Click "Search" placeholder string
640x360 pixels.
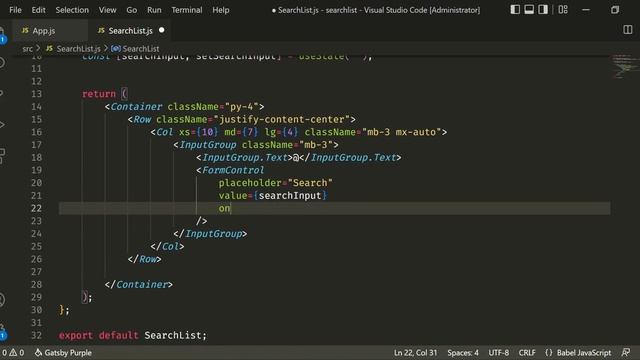(x=310, y=183)
